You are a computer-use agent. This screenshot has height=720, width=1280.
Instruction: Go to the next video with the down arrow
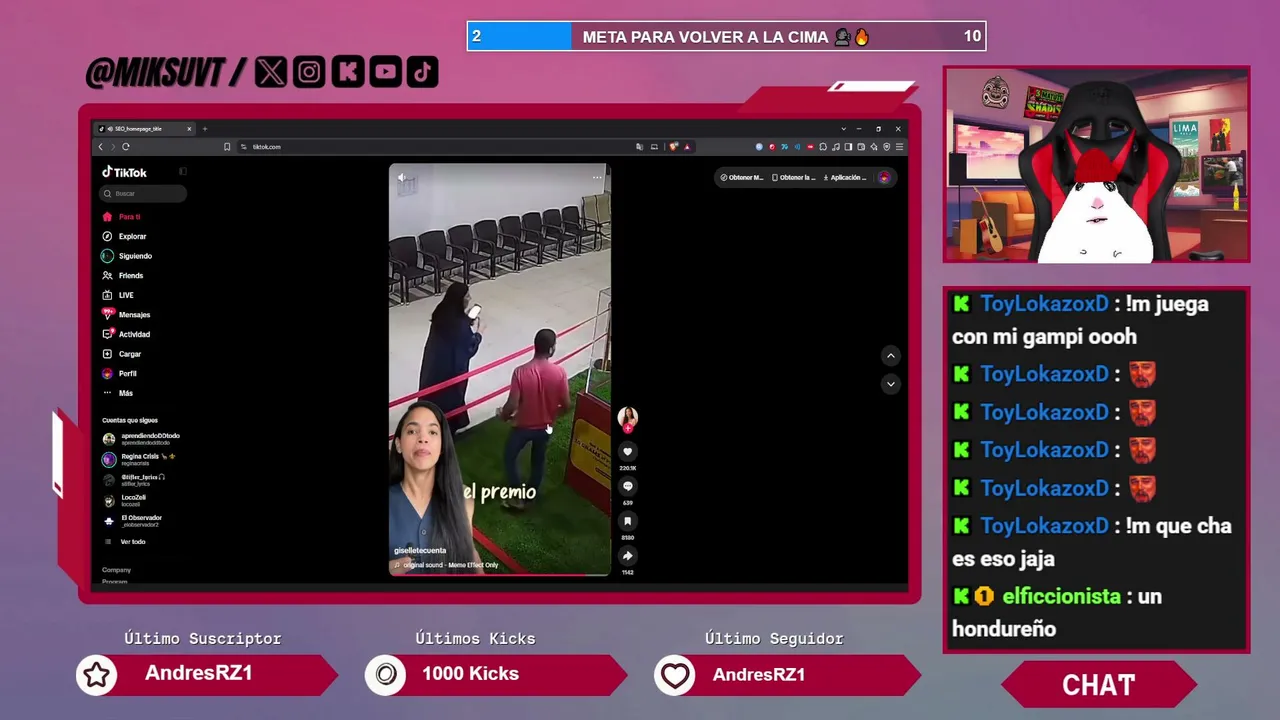pyautogui.click(x=890, y=384)
